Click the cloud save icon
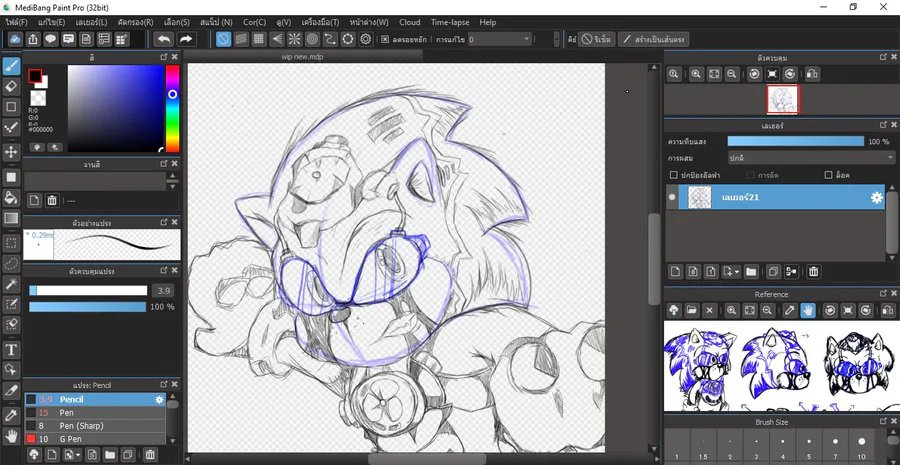This screenshot has height=465, width=900. [15, 39]
